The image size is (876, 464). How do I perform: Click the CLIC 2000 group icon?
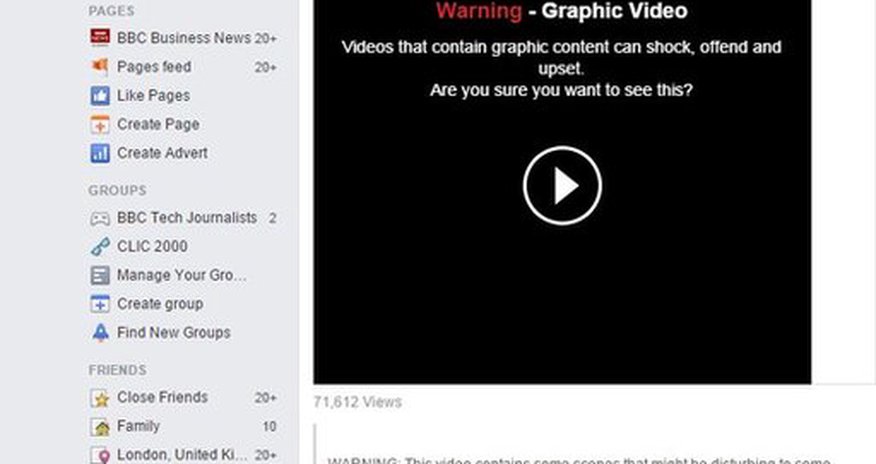point(100,246)
